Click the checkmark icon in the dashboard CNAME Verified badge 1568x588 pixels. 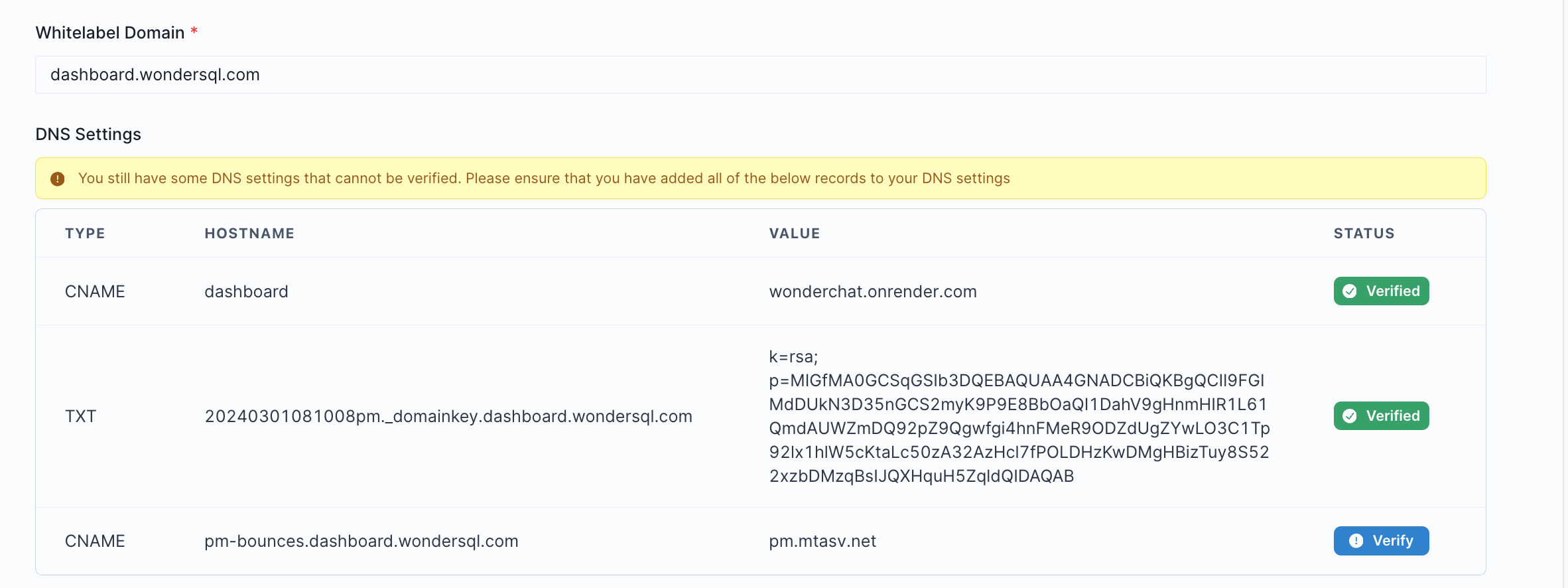point(1349,291)
